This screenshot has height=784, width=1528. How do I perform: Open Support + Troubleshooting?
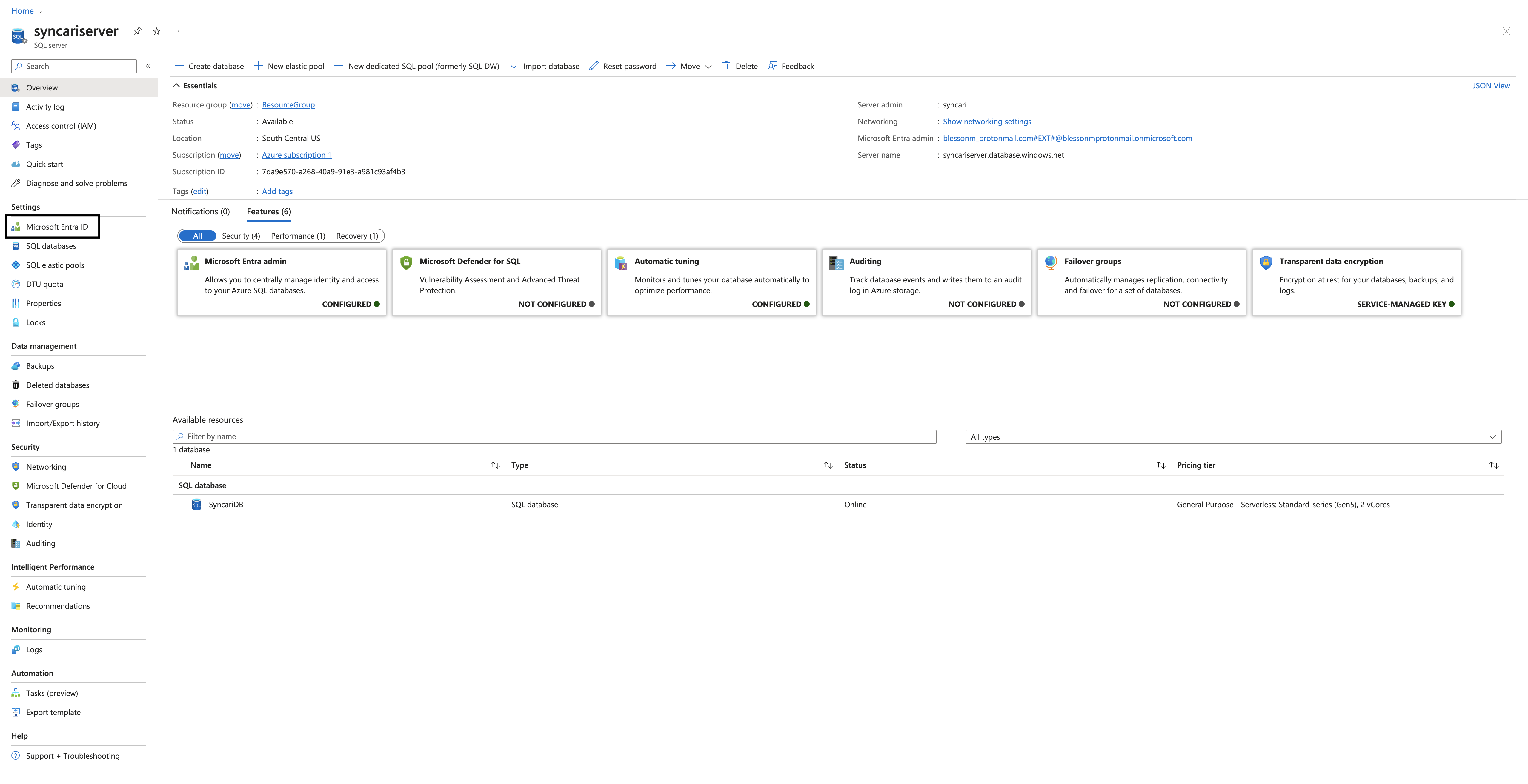pos(72,756)
